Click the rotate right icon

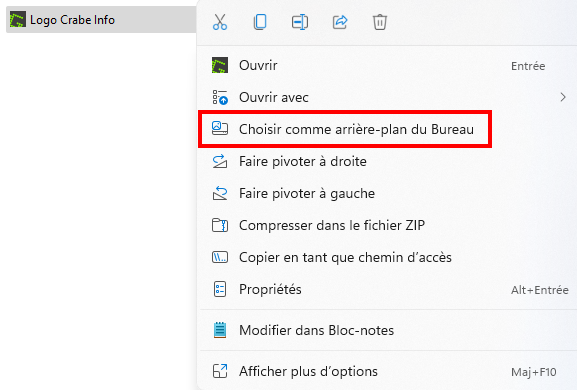point(220,162)
